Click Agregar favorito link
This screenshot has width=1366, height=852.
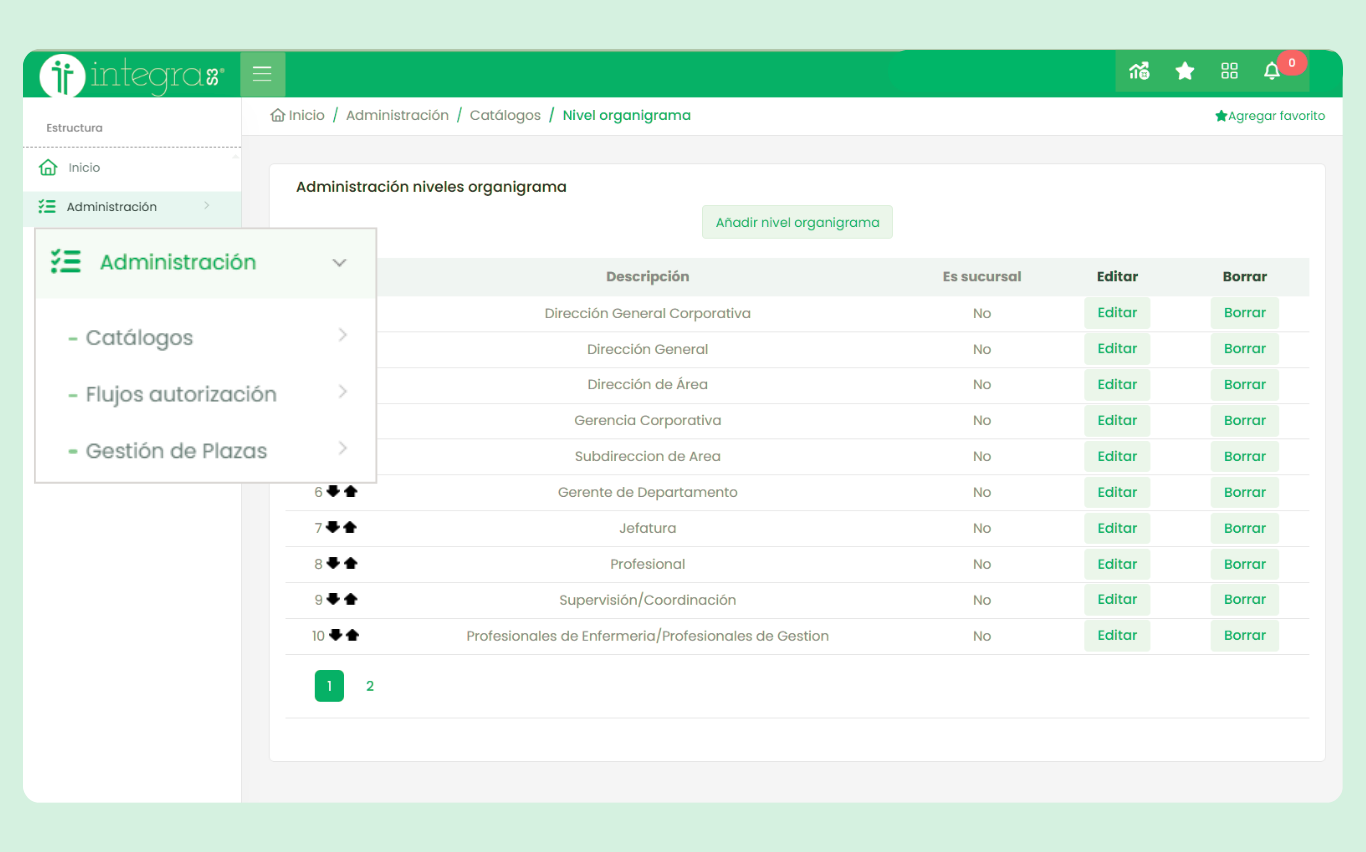pyautogui.click(x=1270, y=116)
